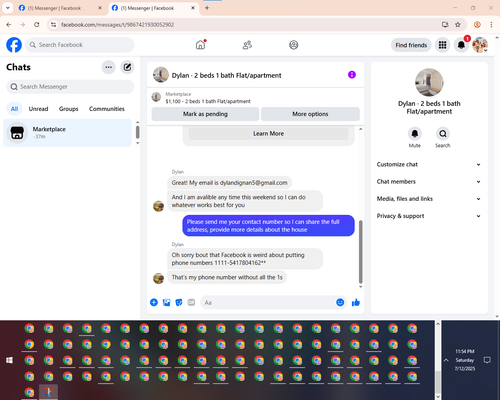Open the Chrome profile icon in the toolbar
The width and height of the screenshot is (500, 400).
[477, 25]
